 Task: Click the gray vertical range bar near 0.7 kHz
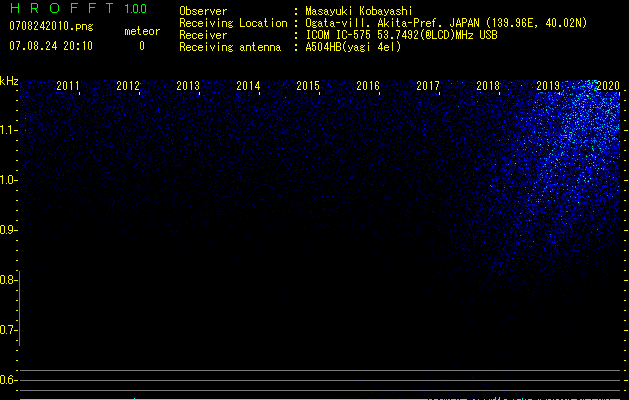point(20,308)
